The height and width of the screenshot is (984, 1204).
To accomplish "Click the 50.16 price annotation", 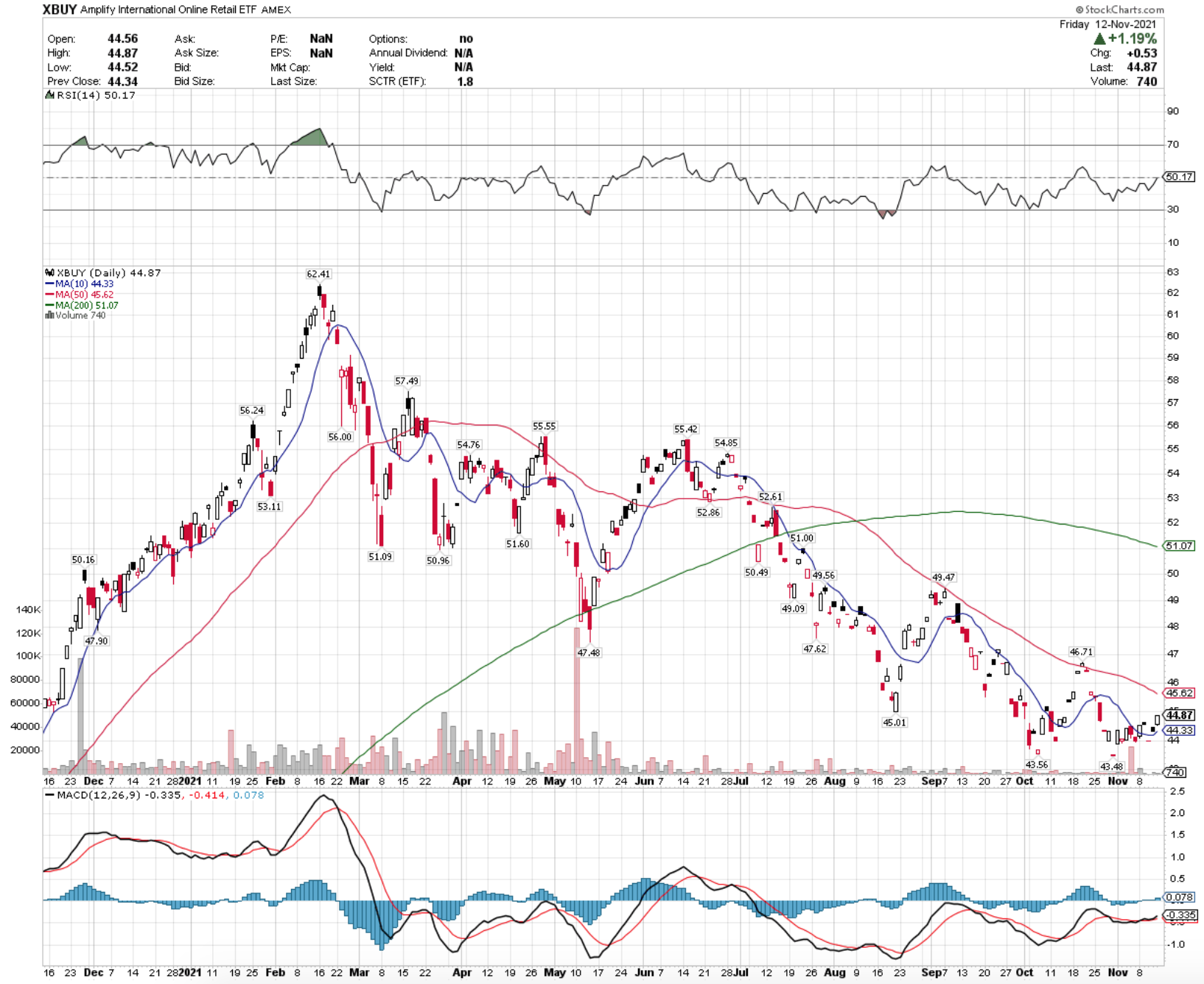I will coord(83,560).
